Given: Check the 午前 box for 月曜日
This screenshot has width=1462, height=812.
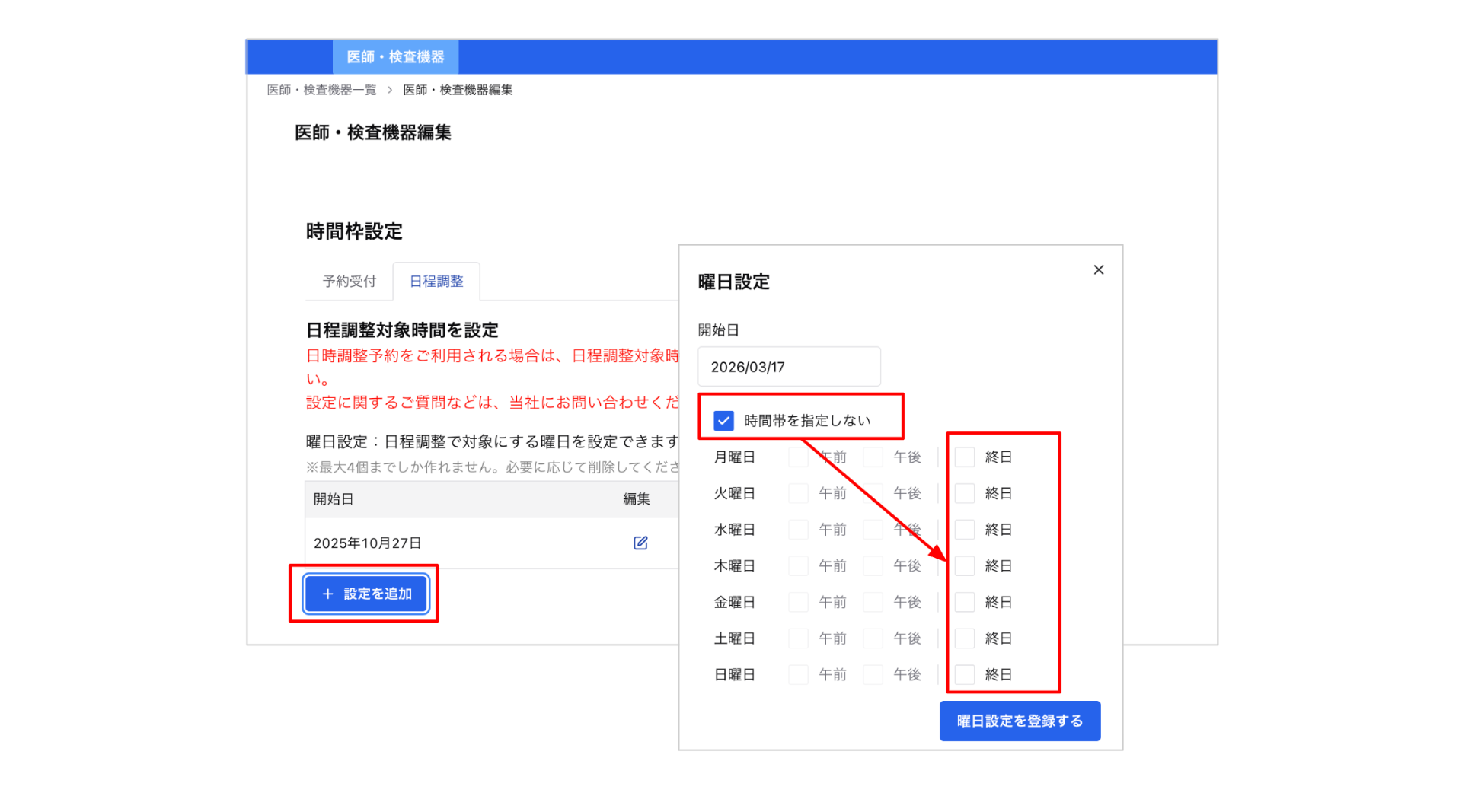Looking at the screenshot, I should pyautogui.click(x=798, y=457).
